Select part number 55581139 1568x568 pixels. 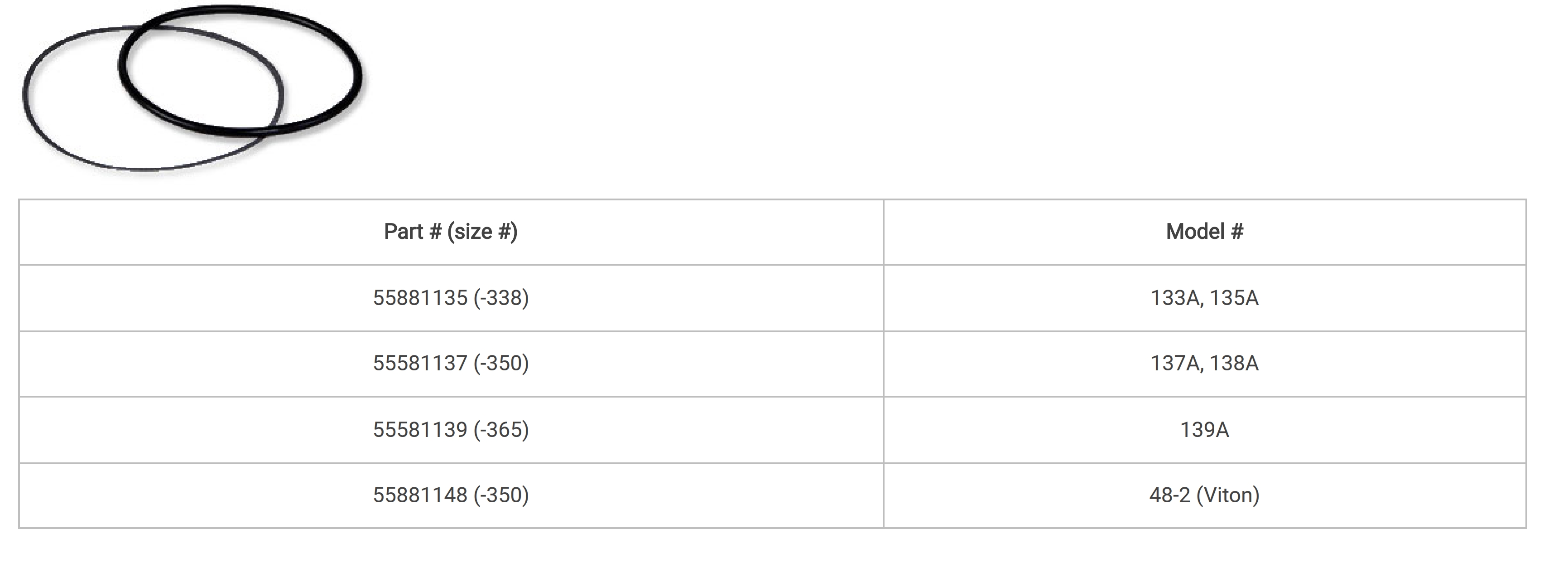pos(420,430)
